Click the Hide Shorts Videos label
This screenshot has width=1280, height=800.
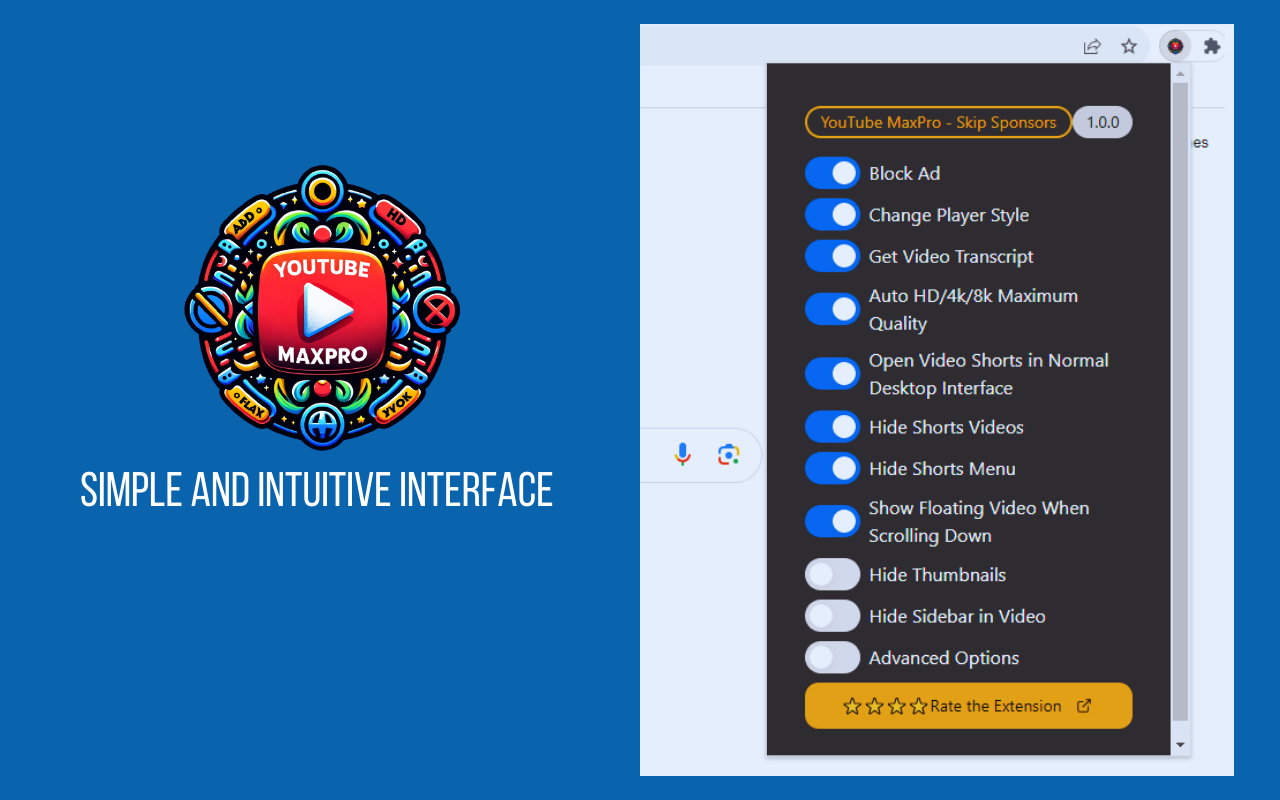pyautogui.click(x=946, y=427)
